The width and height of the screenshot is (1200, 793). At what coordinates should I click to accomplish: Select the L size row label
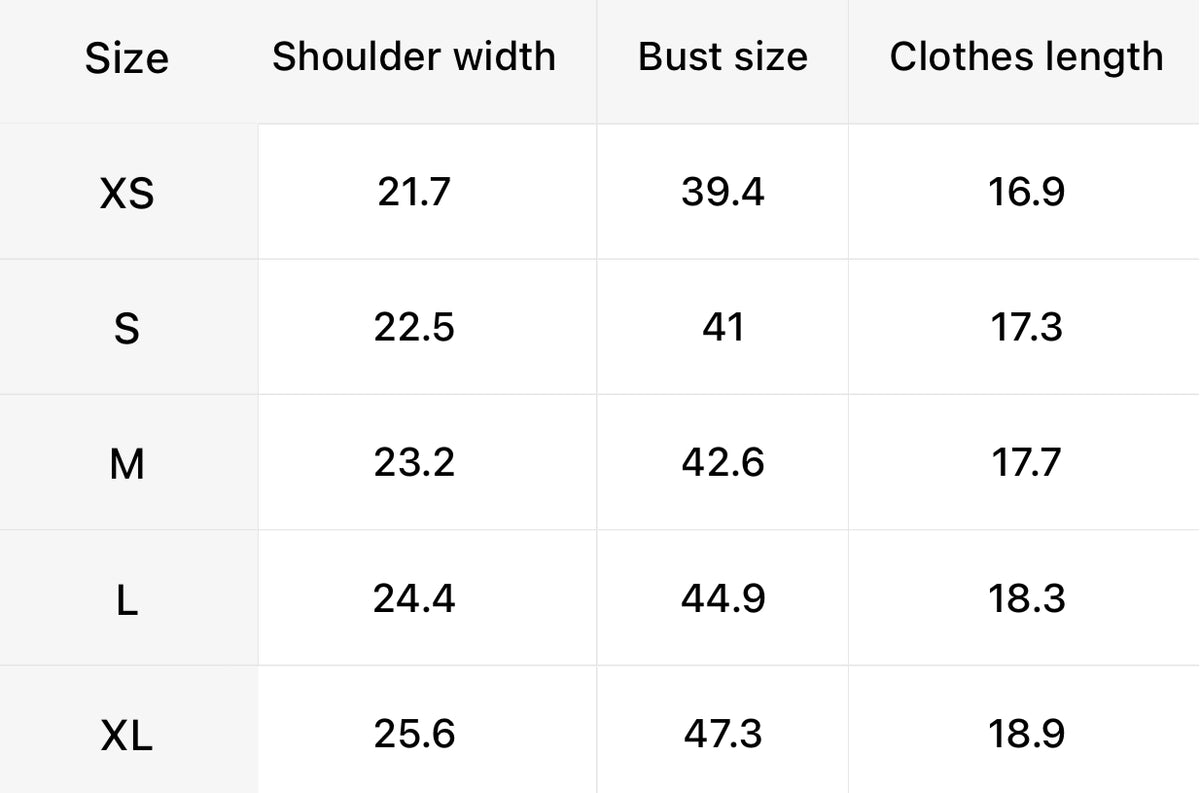click(x=127, y=600)
